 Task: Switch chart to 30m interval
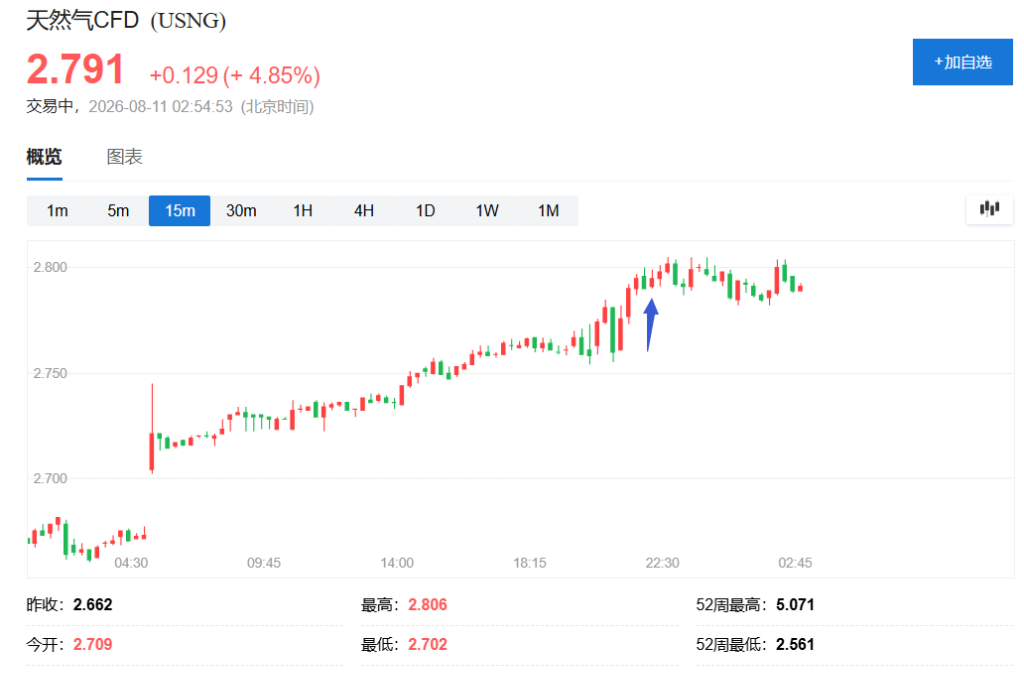(x=241, y=210)
